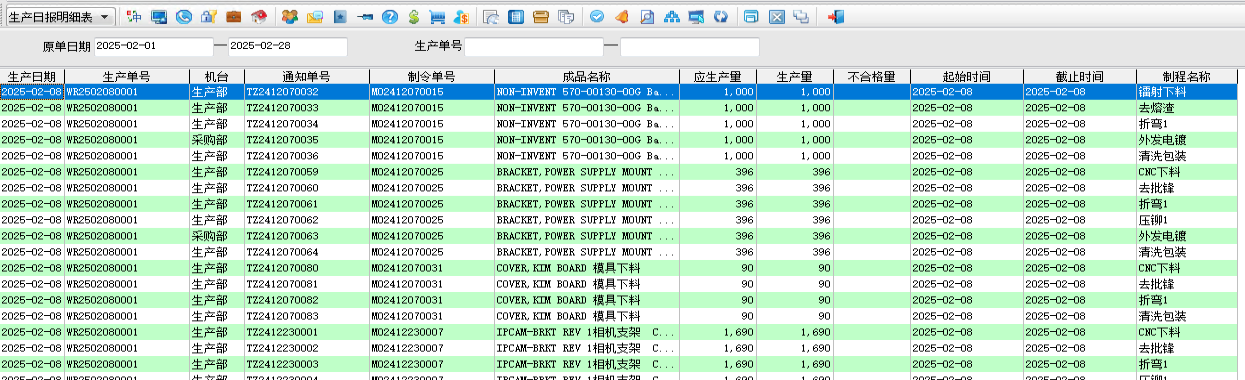Click the 制程名称 column header

pos(1187,76)
